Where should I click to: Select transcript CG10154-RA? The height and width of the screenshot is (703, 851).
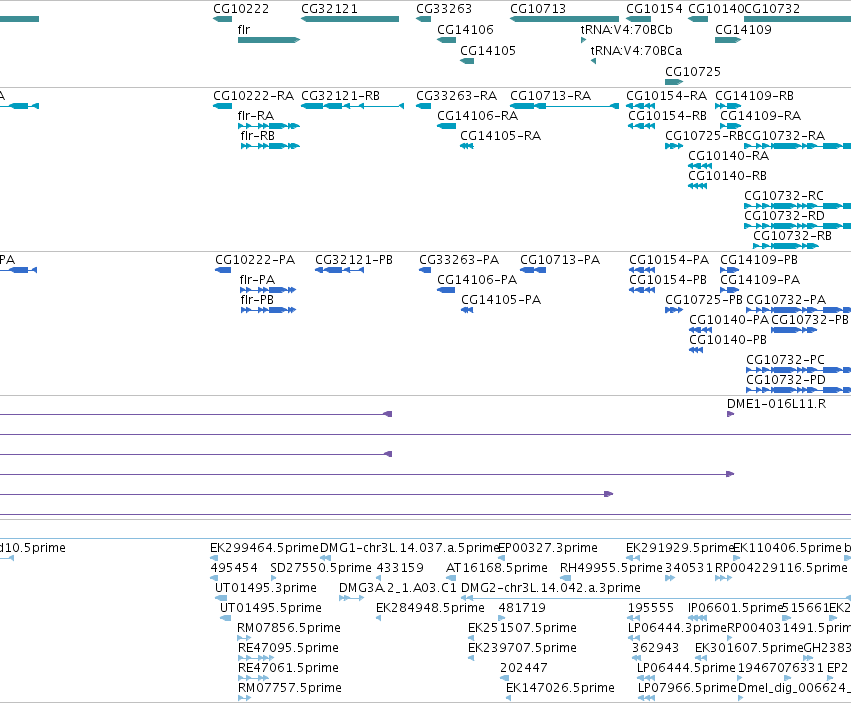(666, 96)
